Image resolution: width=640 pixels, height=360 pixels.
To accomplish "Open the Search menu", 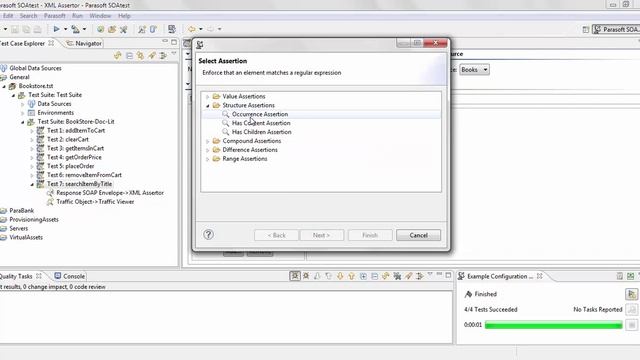I will click(x=28, y=16).
